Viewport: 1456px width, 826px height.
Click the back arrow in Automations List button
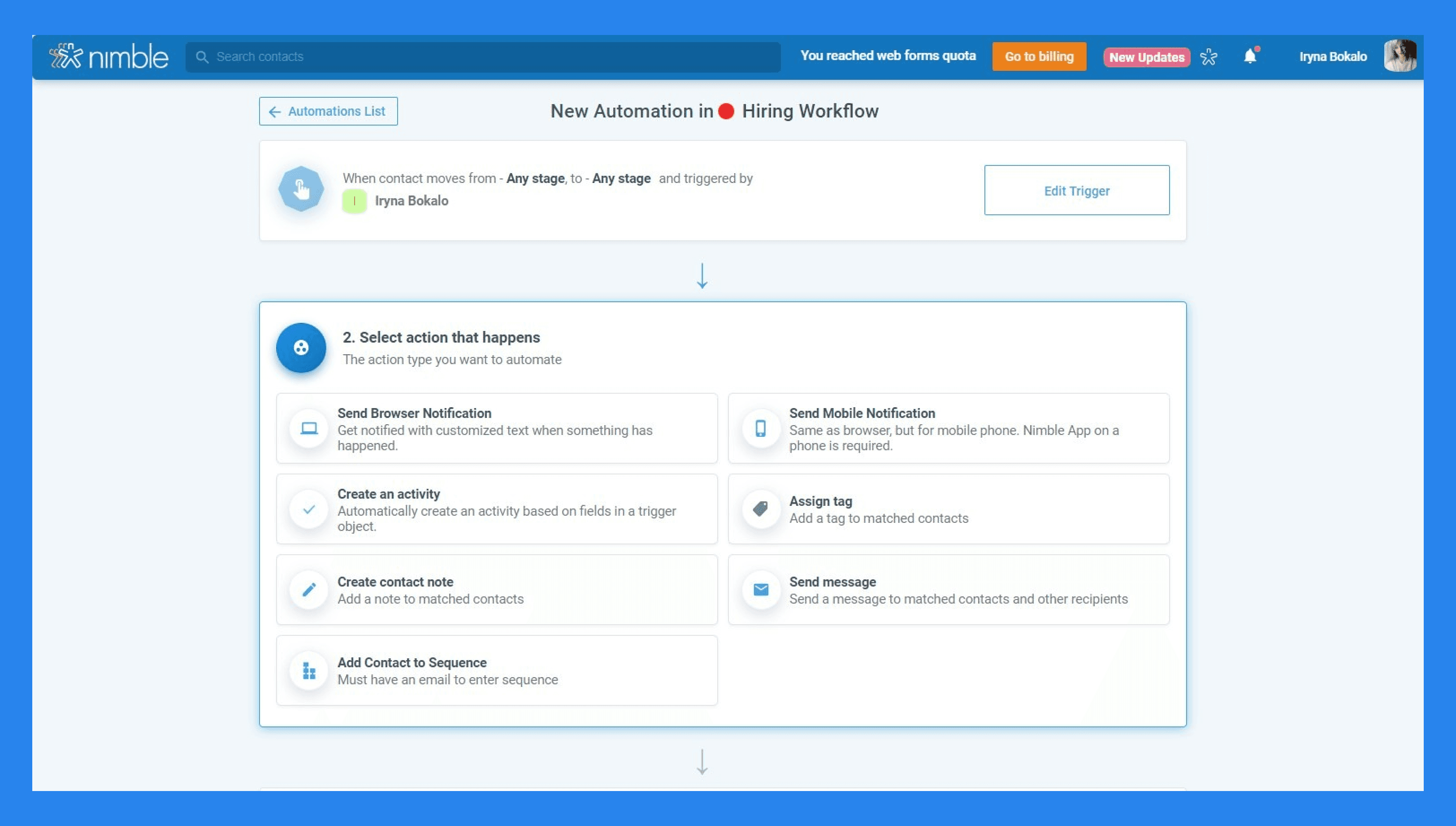tap(275, 112)
